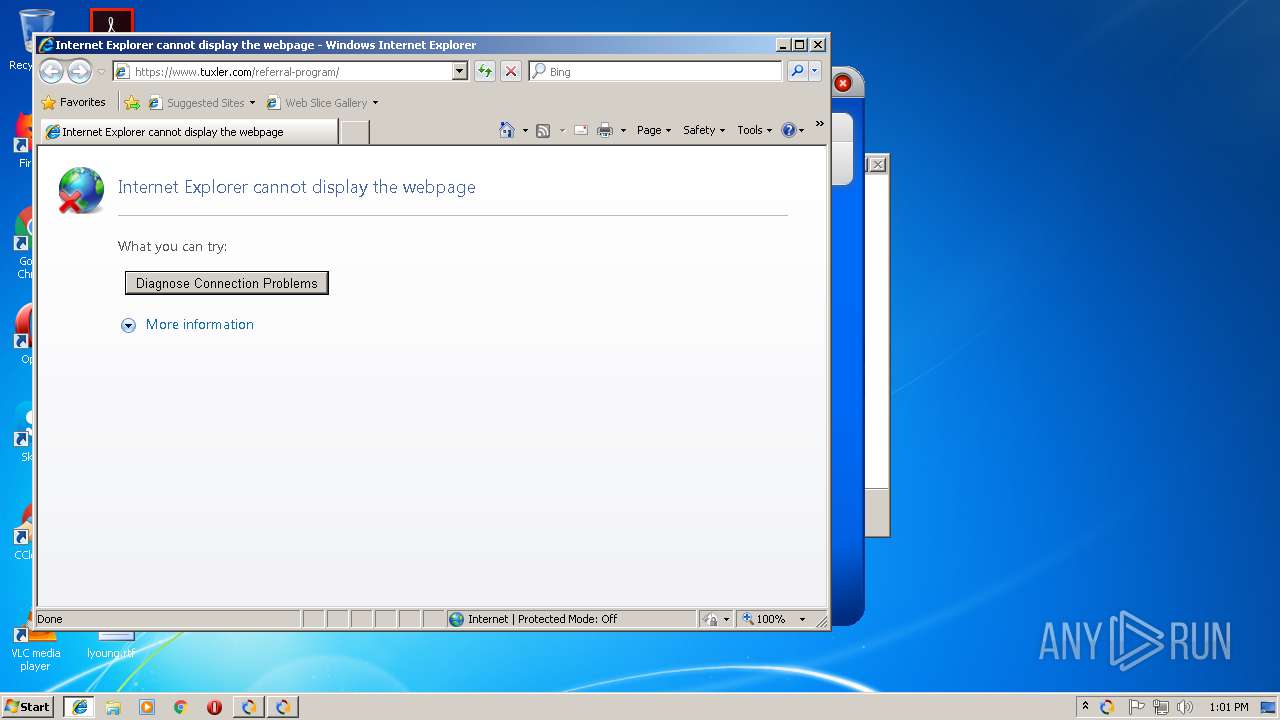1280x720 pixels.
Task: Expand the Home button dropdown arrow
Action: (525, 130)
